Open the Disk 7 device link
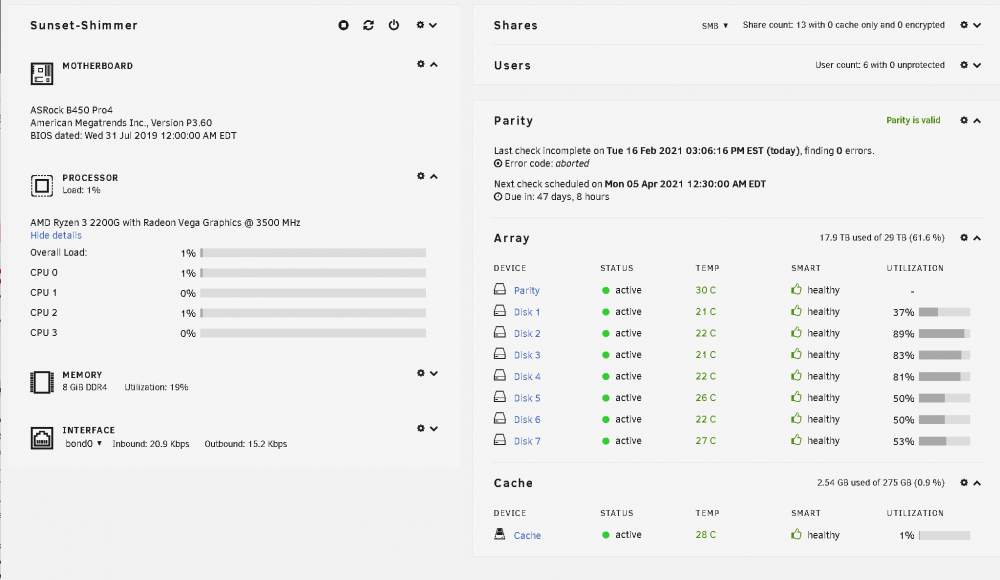Image resolution: width=1000 pixels, height=580 pixels. tap(527, 441)
